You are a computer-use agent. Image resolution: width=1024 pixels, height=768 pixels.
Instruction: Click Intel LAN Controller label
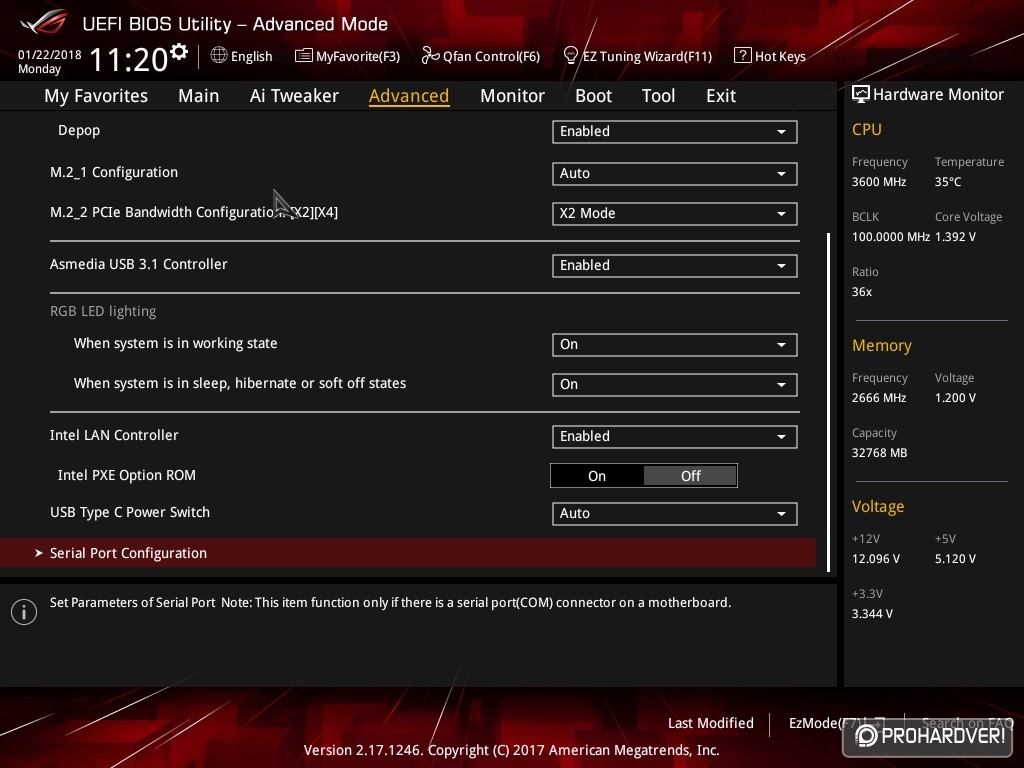point(114,436)
